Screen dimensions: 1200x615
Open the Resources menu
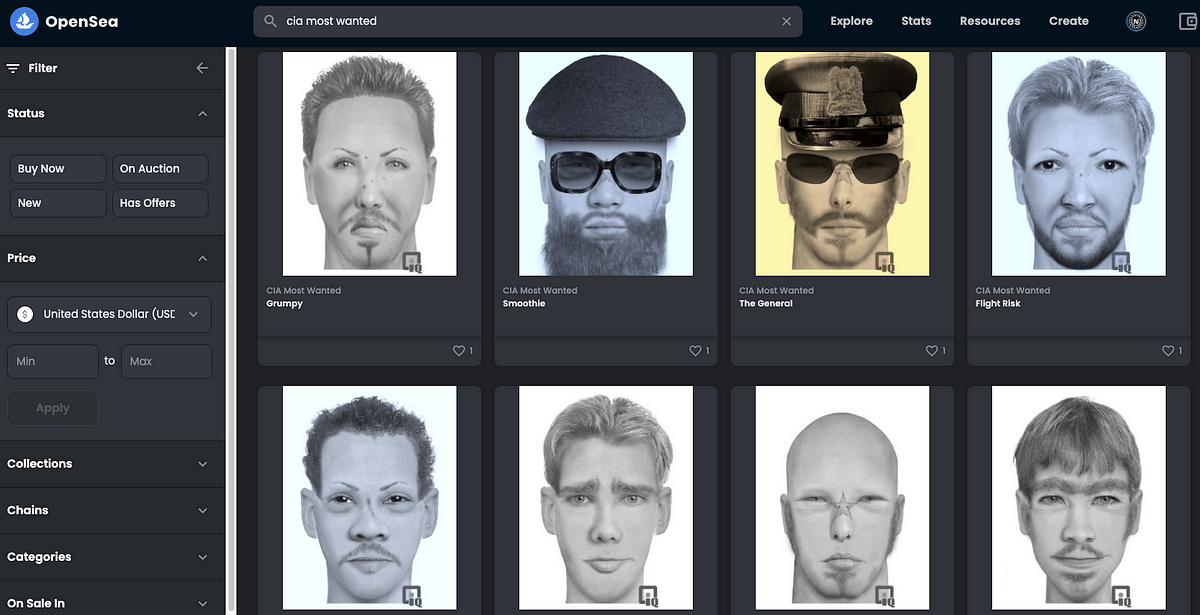990,21
